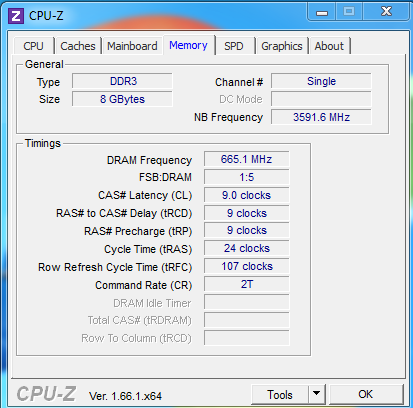413x408 pixels.
Task: Open the About tab
Action: pos(329,46)
